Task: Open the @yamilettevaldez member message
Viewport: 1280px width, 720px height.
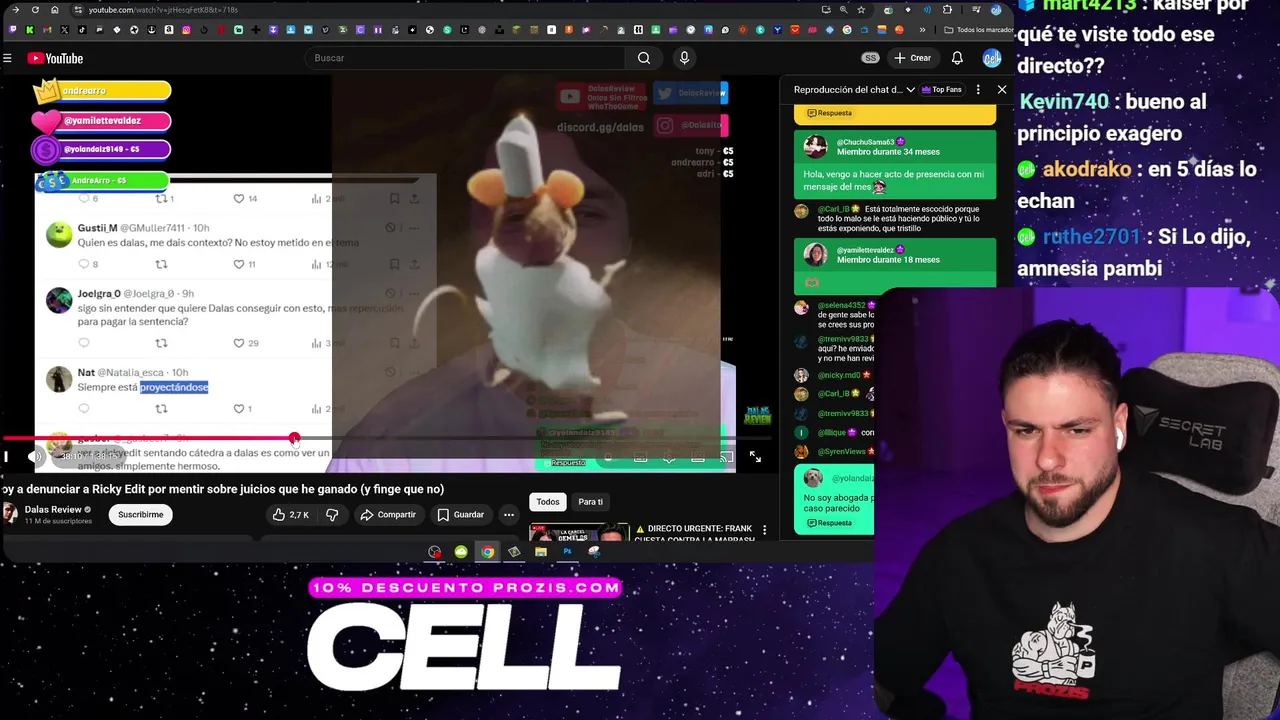Action: click(895, 265)
